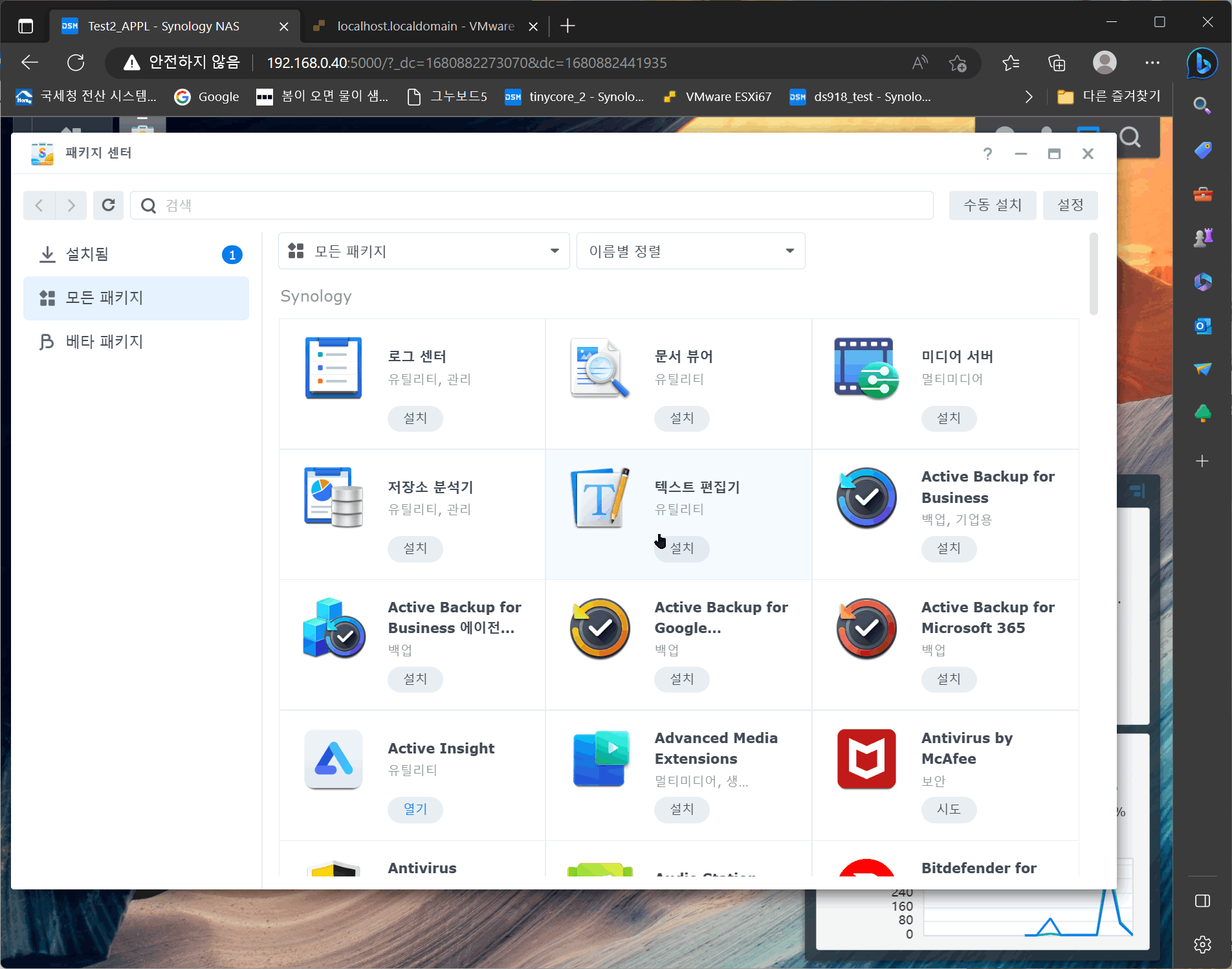Click the Active Insight package icon
The width and height of the screenshot is (1232, 969).
333,759
